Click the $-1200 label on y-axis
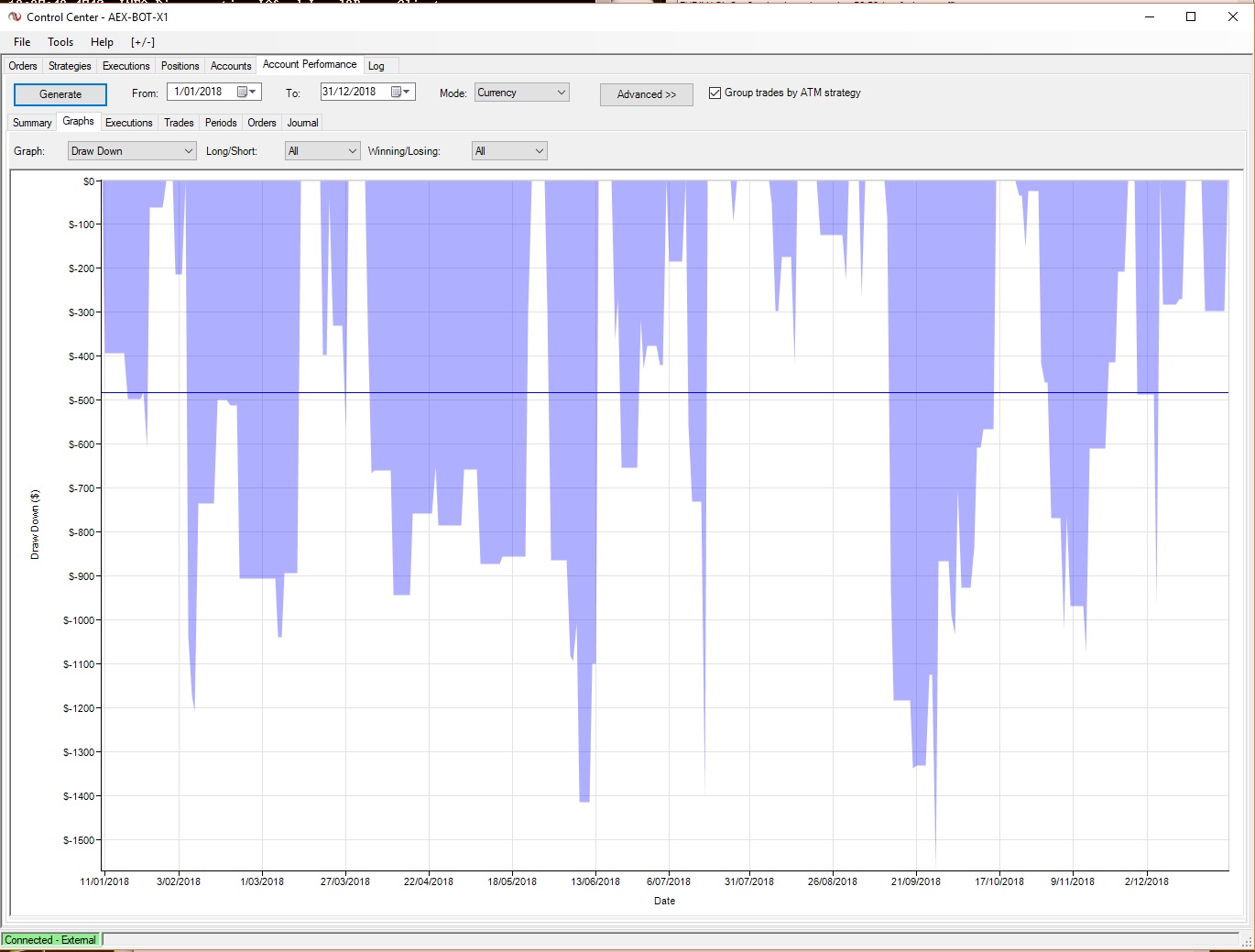The width and height of the screenshot is (1255, 952). (x=79, y=708)
